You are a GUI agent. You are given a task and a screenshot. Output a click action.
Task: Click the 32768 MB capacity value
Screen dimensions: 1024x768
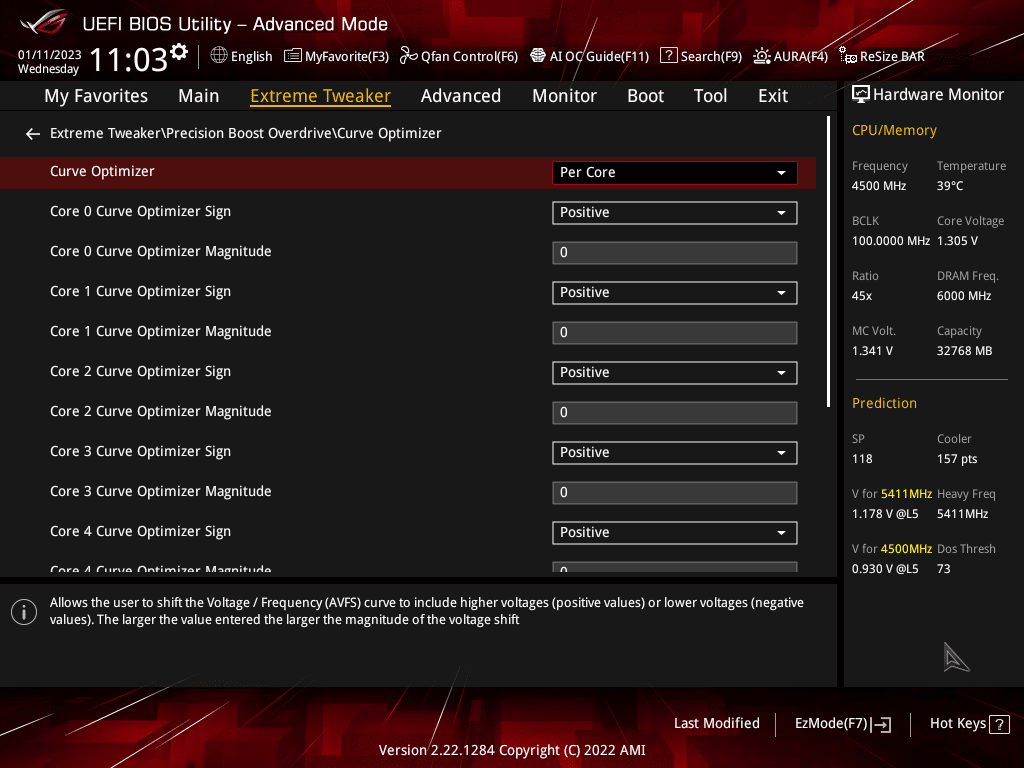[964, 351]
